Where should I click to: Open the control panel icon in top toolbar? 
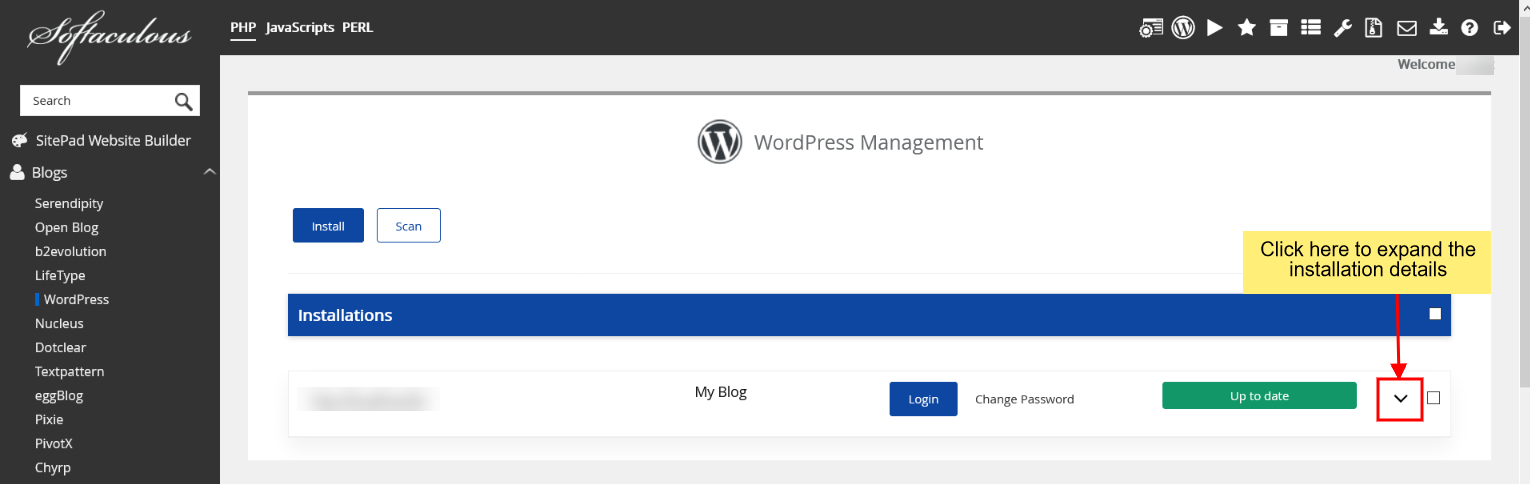coord(1151,28)
